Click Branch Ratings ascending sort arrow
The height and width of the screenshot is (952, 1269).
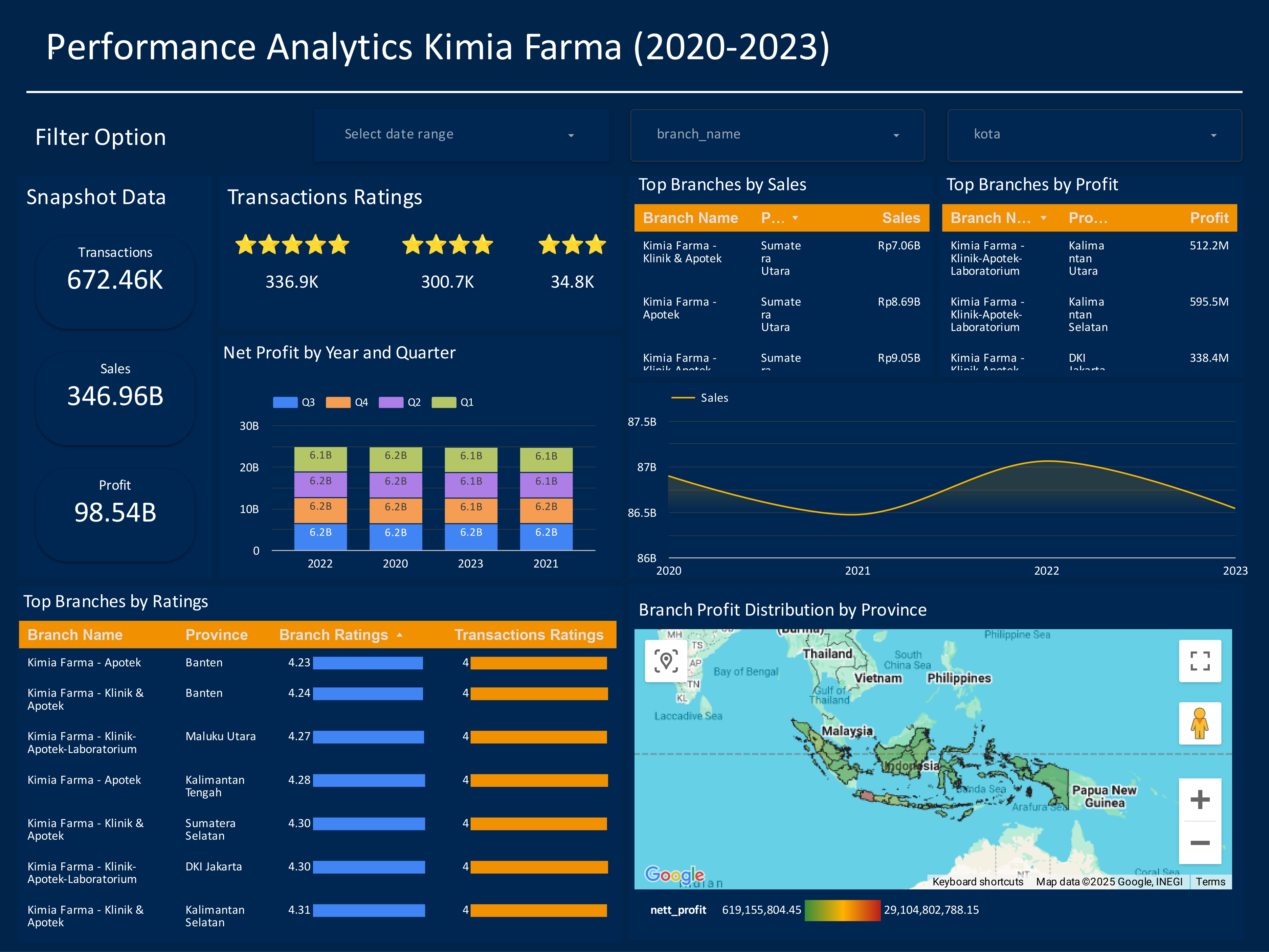(400, 635)
